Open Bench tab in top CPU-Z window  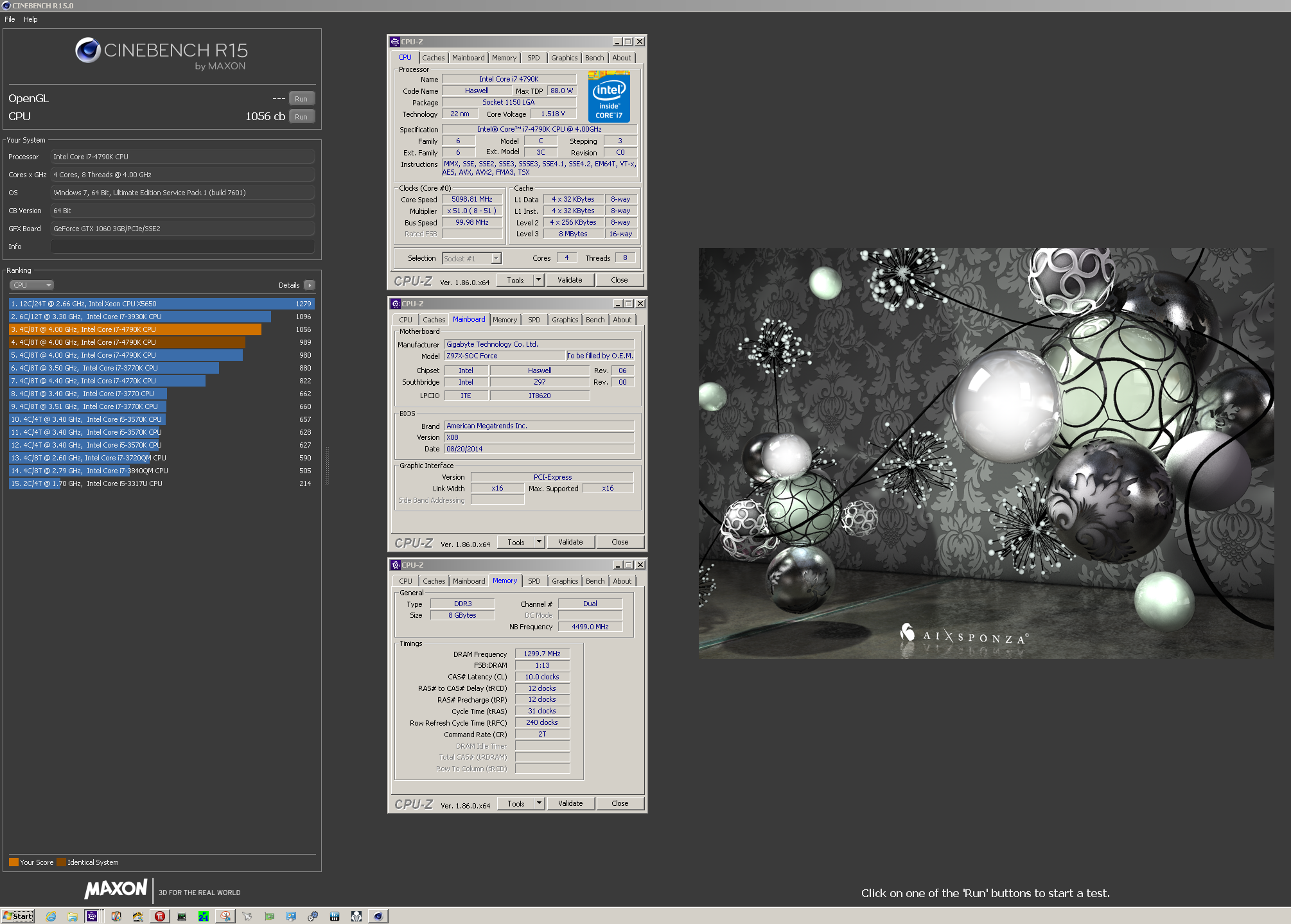[595, 58]
